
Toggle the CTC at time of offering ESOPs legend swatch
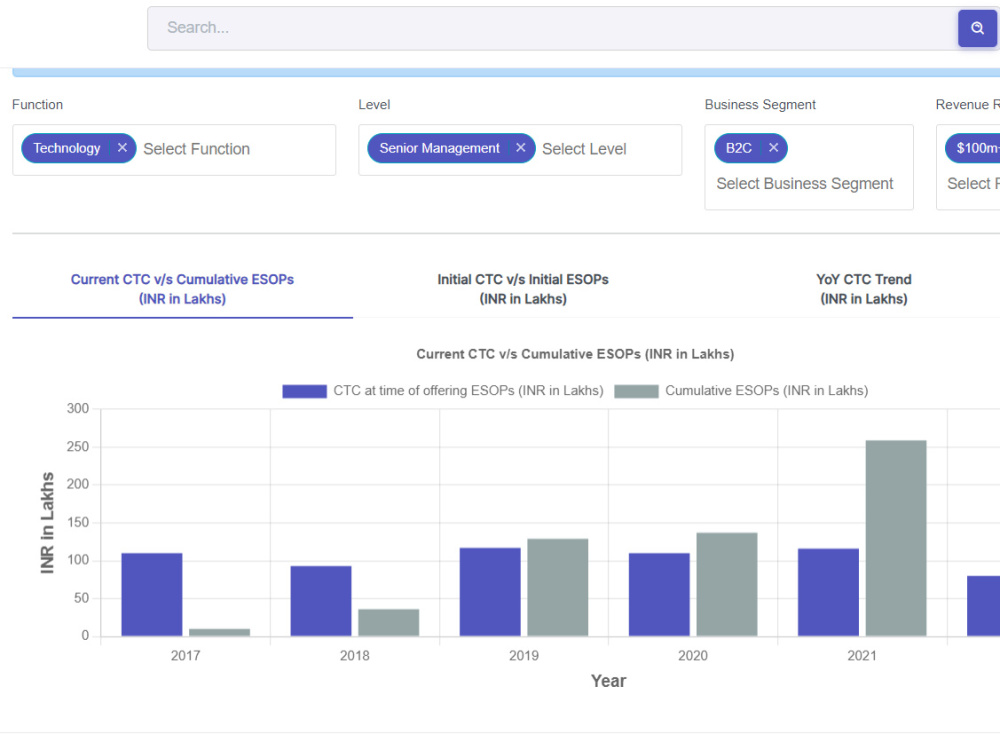pyautogui.click(x=304, y=391)
